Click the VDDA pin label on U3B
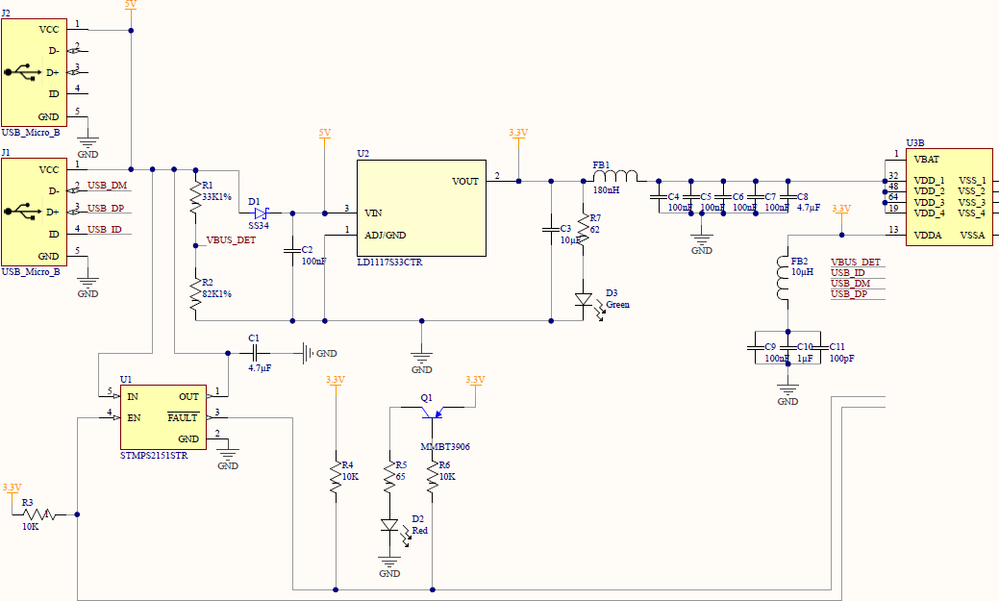The image size is (999, 601). 928,235
